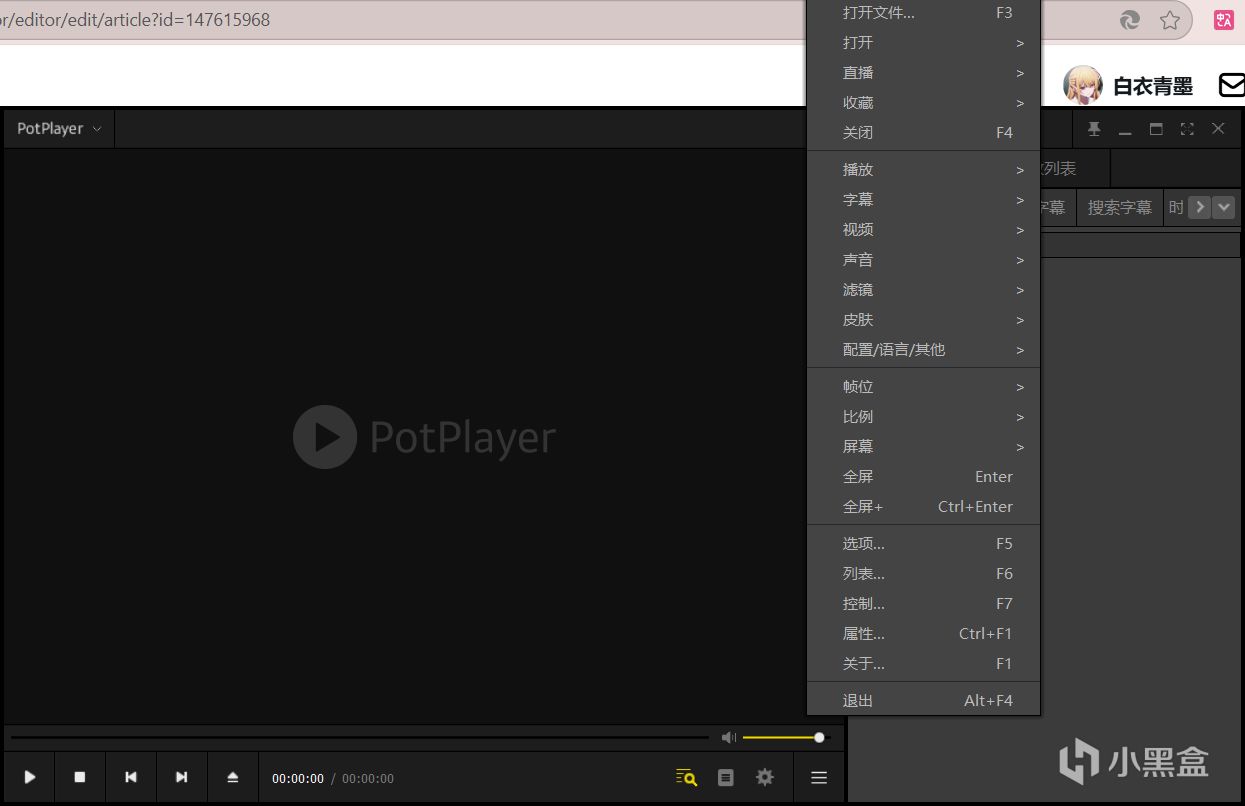Screen dimensions: 1245x806
Task: Open the yellow playlist search icon
Action: click(686, 777)
